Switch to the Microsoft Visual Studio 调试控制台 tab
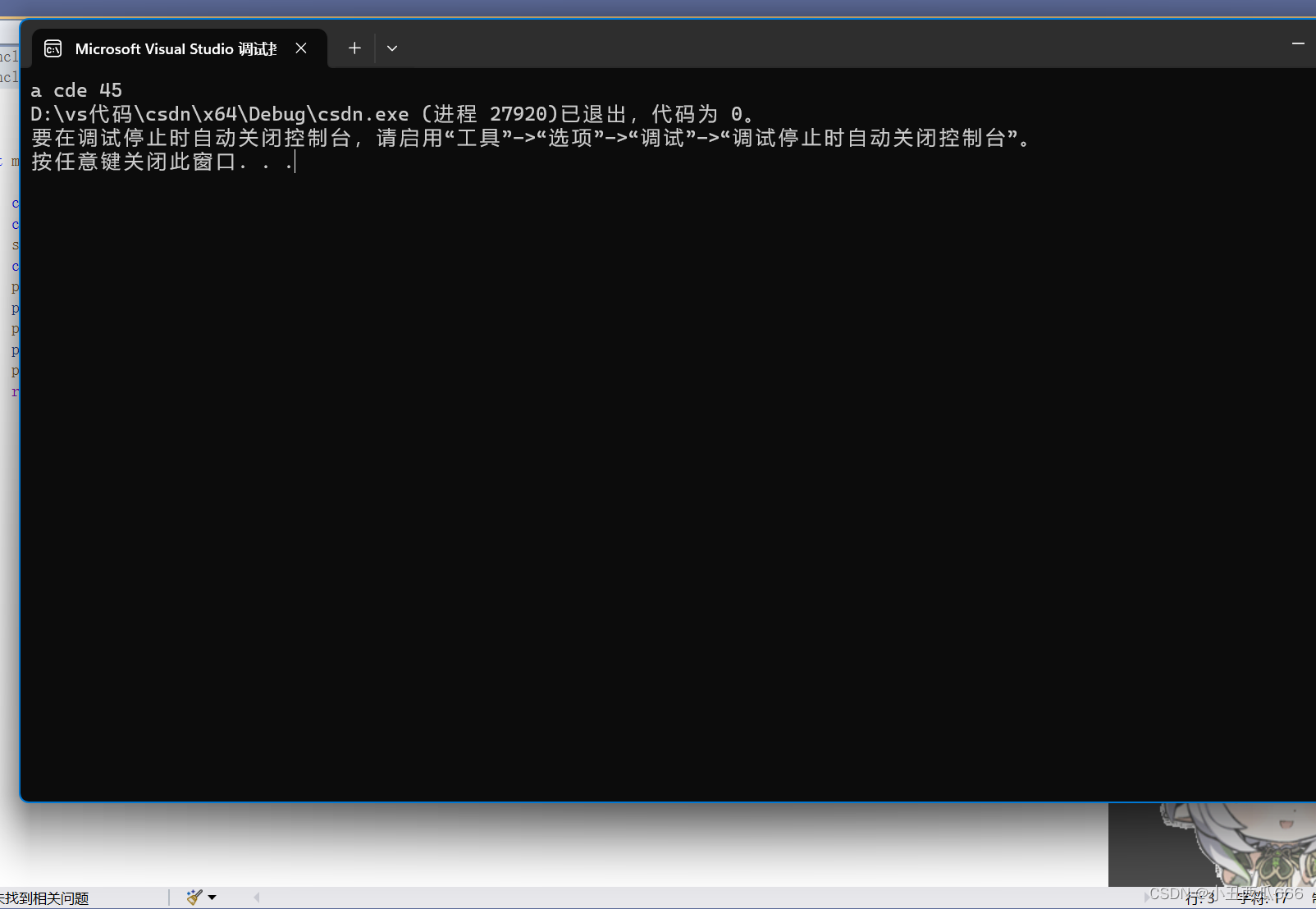The height and width of the screenshot is (909, 1316). [x=164, y=48]
